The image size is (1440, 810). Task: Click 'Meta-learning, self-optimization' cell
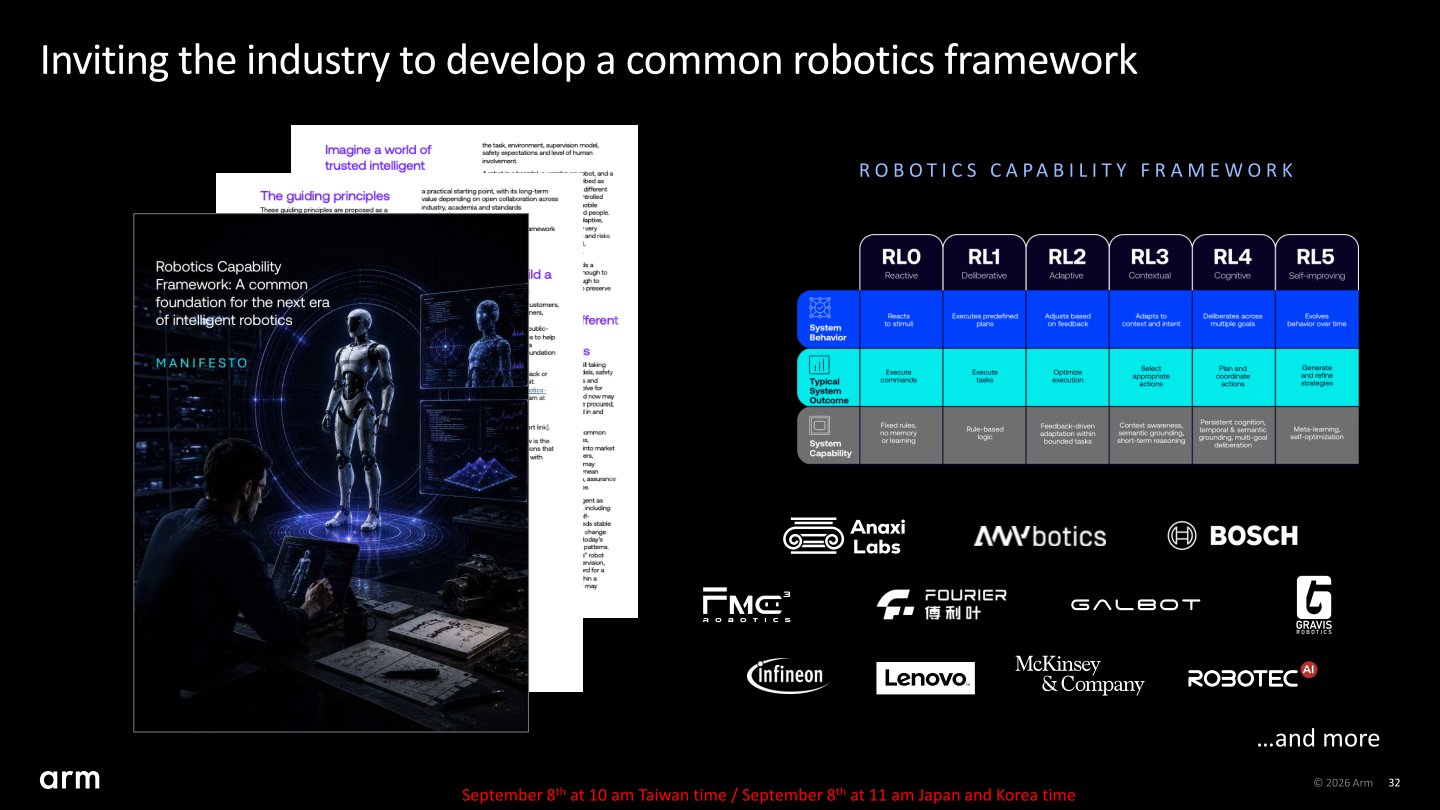pyautogui.click(x=1316, y=435)
